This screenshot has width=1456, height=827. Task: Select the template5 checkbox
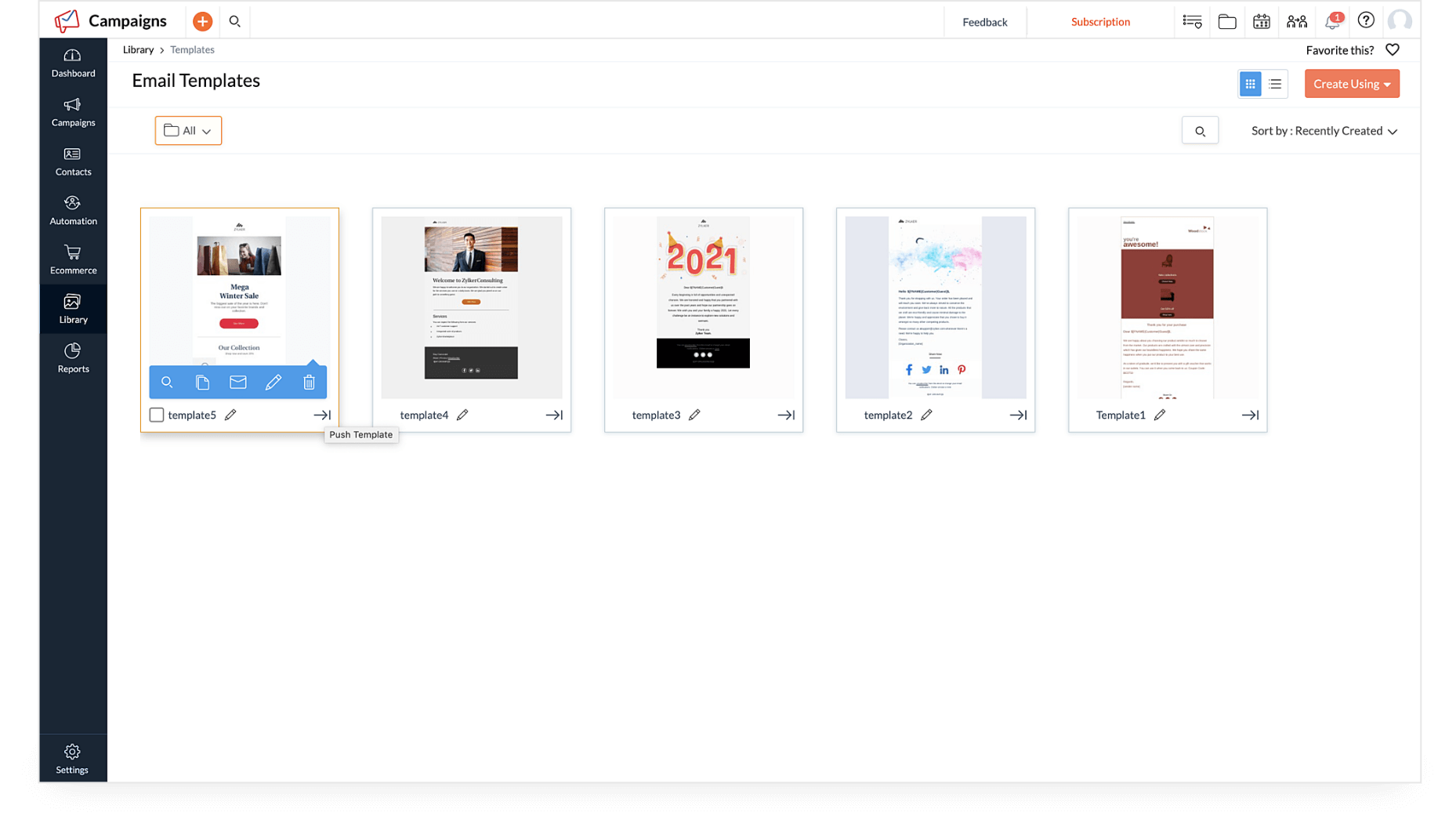tap(156, 415)
